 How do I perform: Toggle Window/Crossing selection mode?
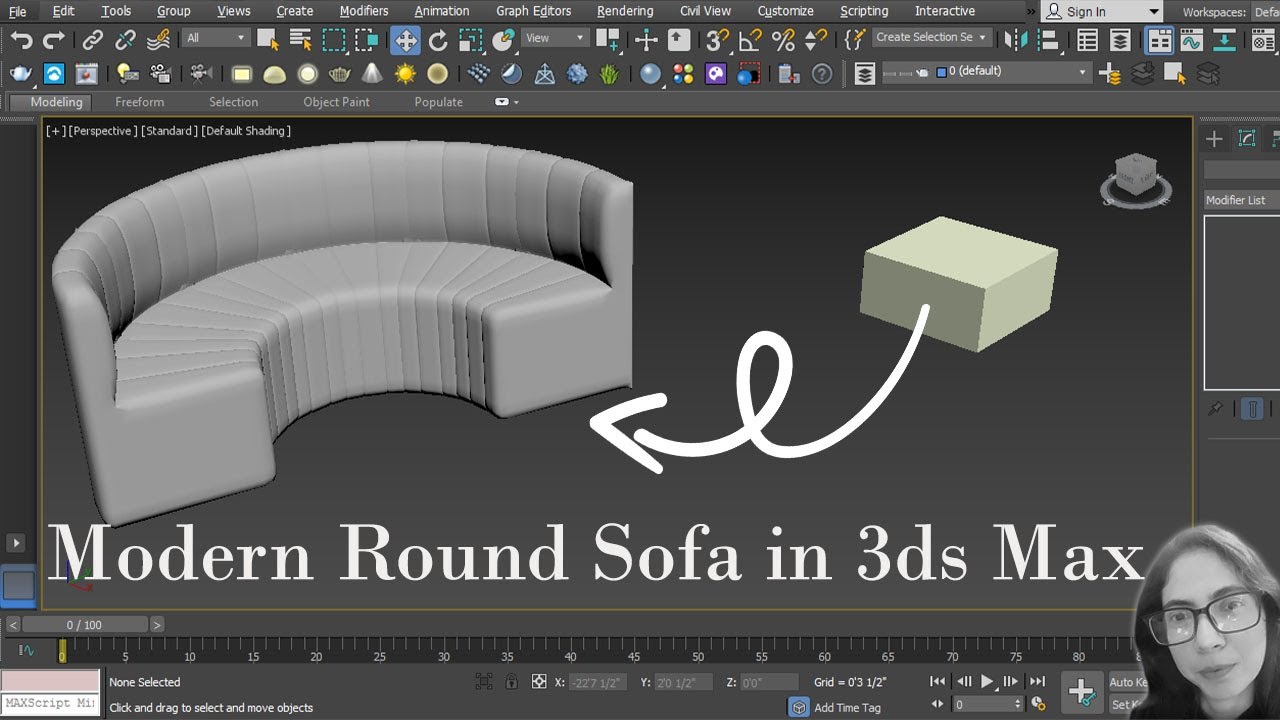(367, 40)
